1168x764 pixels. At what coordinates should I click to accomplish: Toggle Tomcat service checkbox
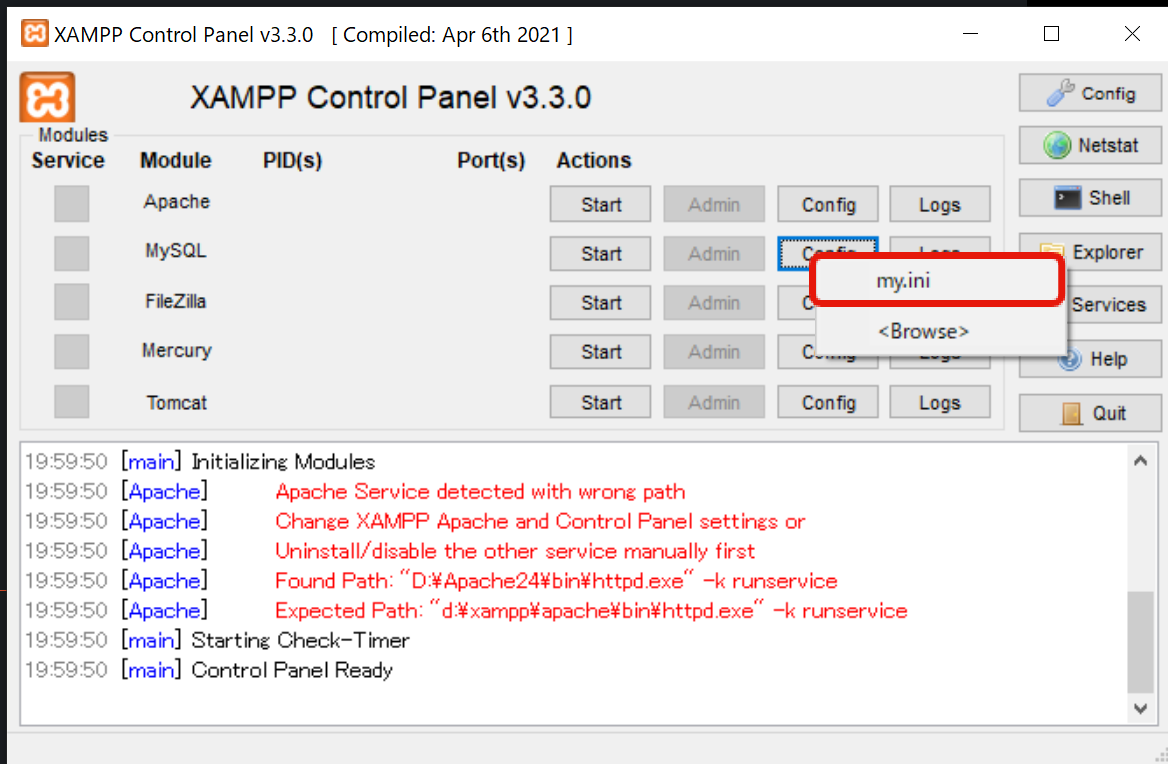(72, 401)
